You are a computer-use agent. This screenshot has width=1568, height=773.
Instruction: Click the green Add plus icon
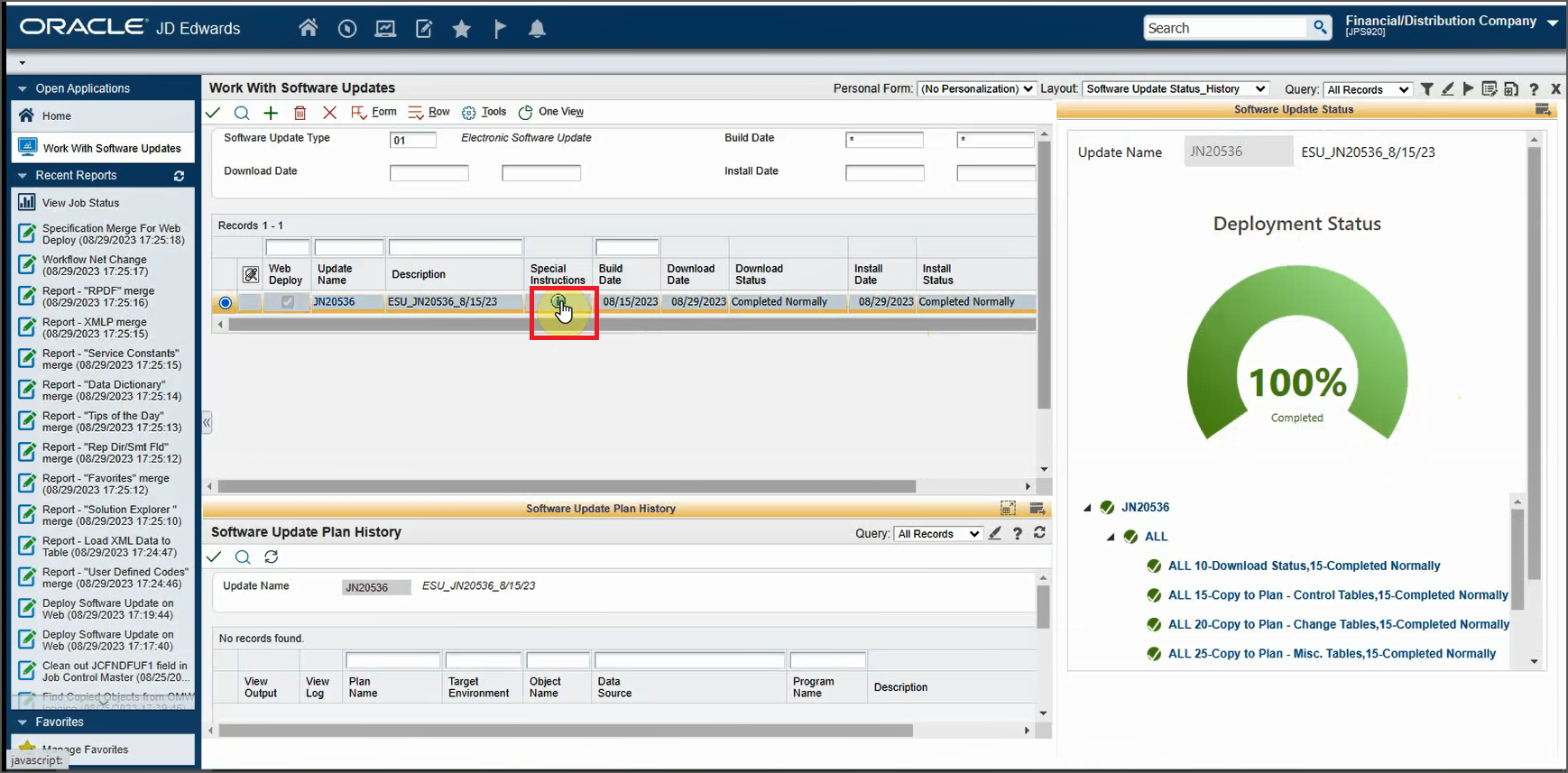(271, 113)
